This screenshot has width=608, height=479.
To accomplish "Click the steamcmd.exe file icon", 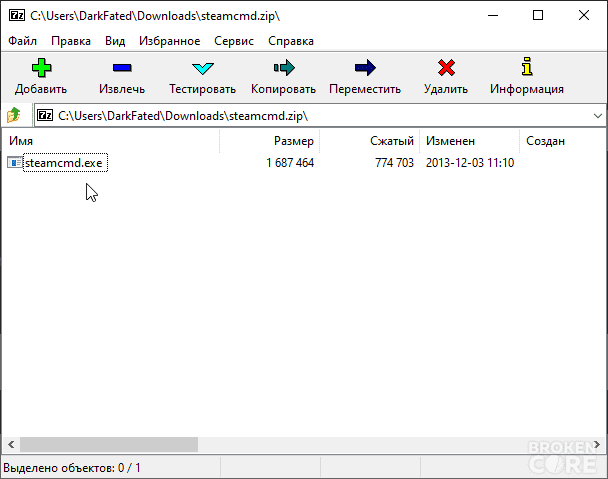I will pos(15,163).
